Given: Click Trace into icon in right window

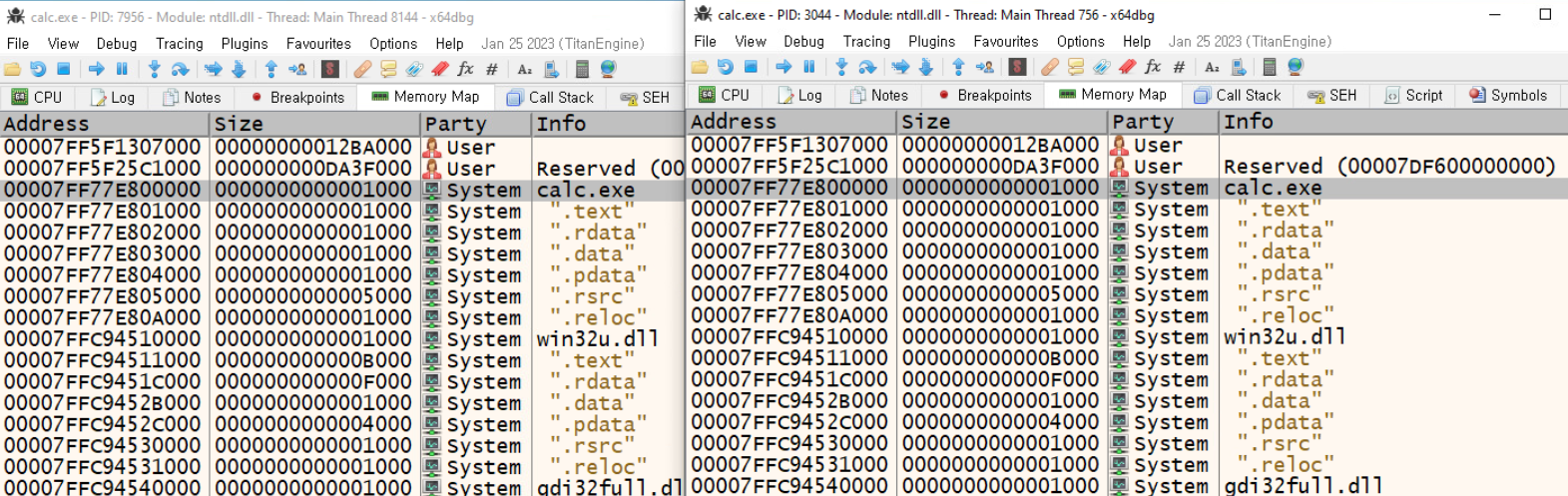Looking at the screenshot, I should [x=900, y=67].
